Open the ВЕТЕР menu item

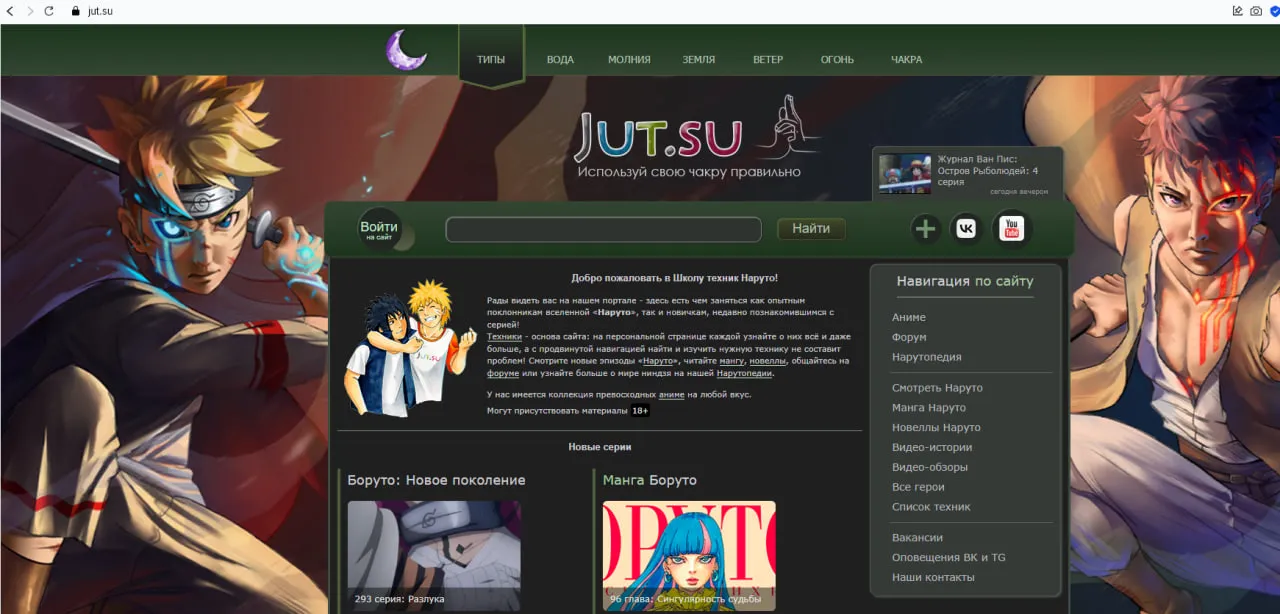(x=768, y=59)
